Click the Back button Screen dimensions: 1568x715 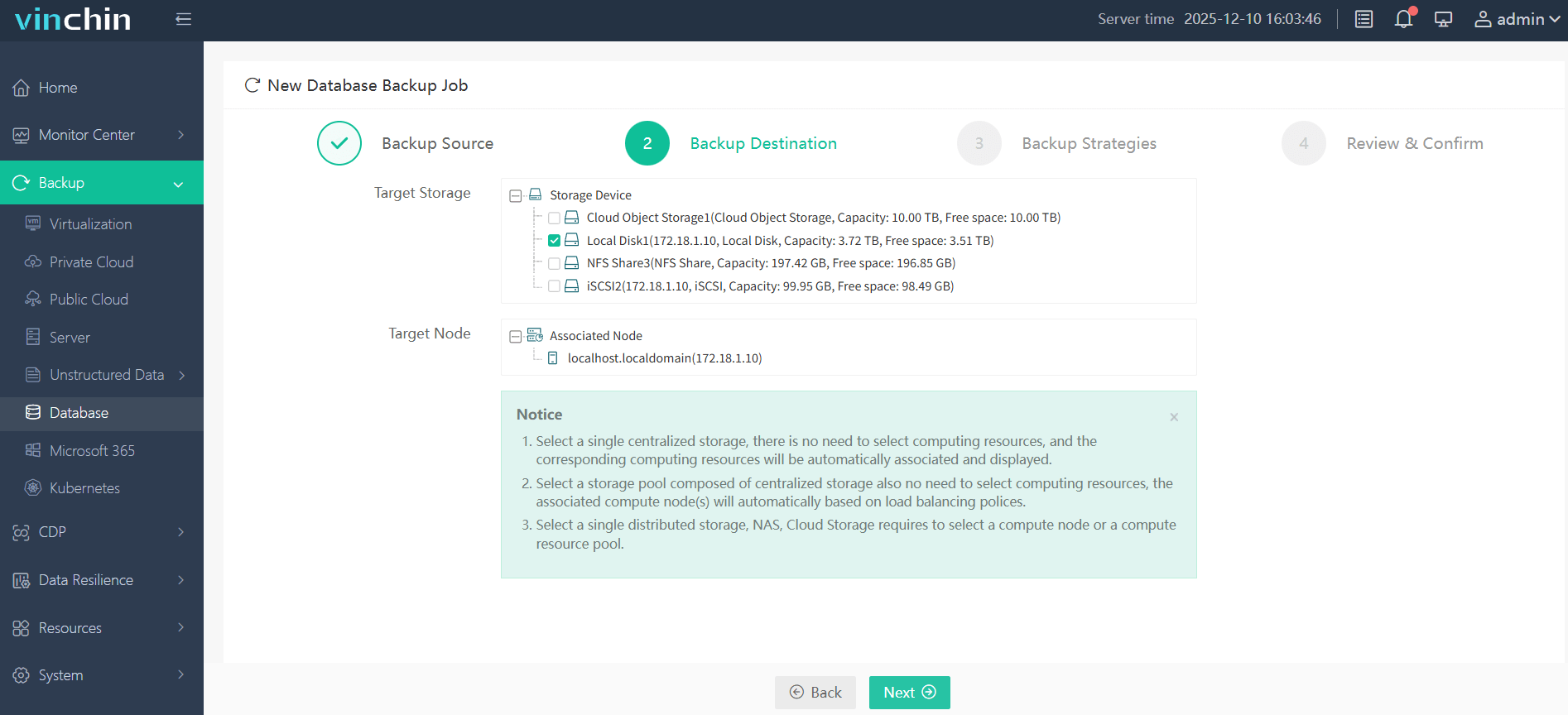pos(815,693)
